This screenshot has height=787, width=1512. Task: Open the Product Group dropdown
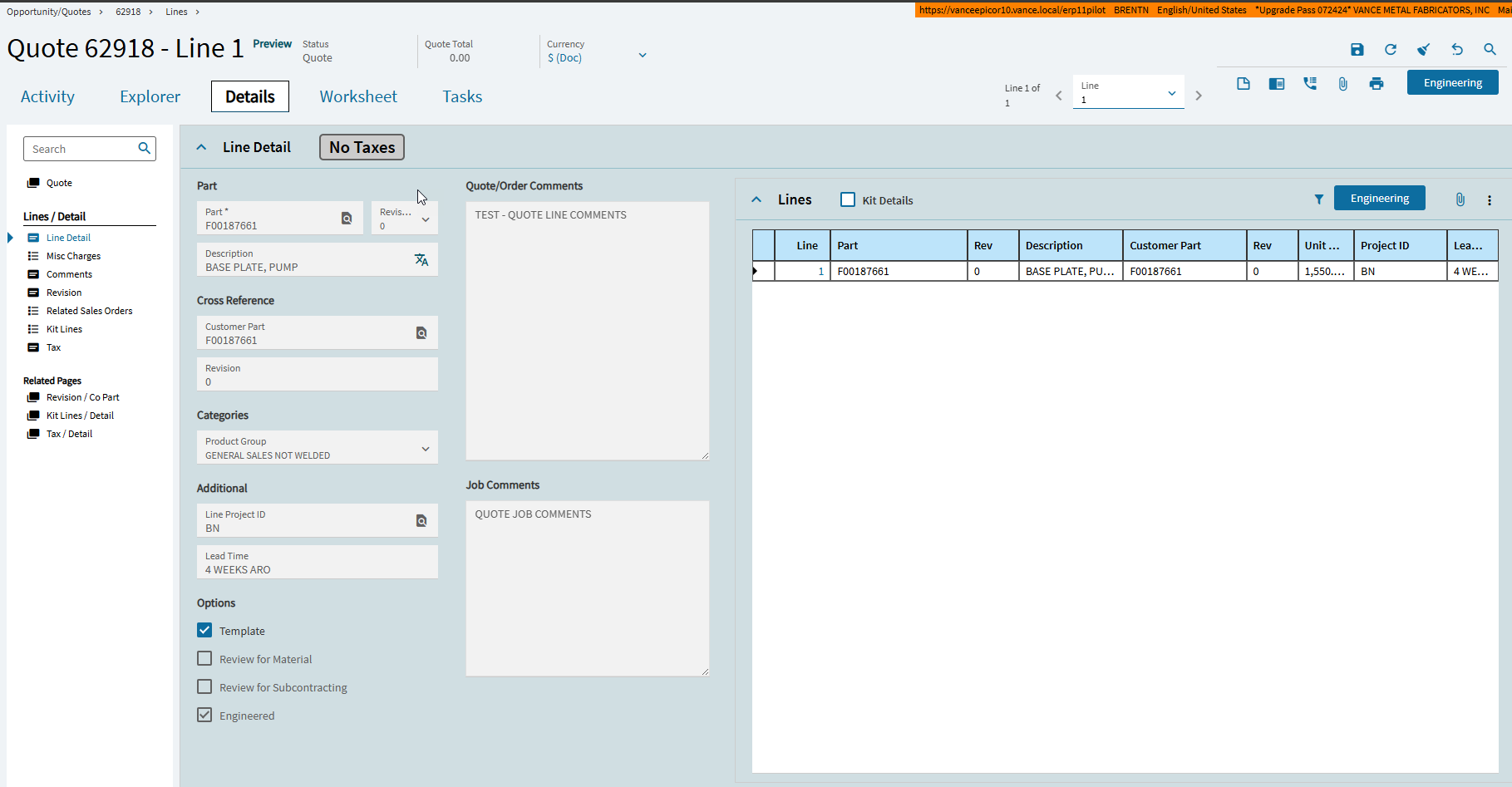tap(426, 449)
